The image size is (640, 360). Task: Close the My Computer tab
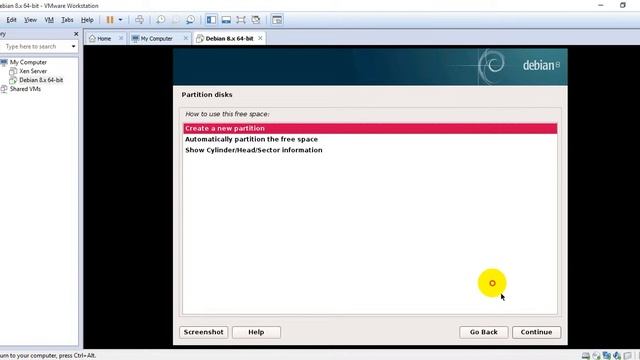point(186,38)
